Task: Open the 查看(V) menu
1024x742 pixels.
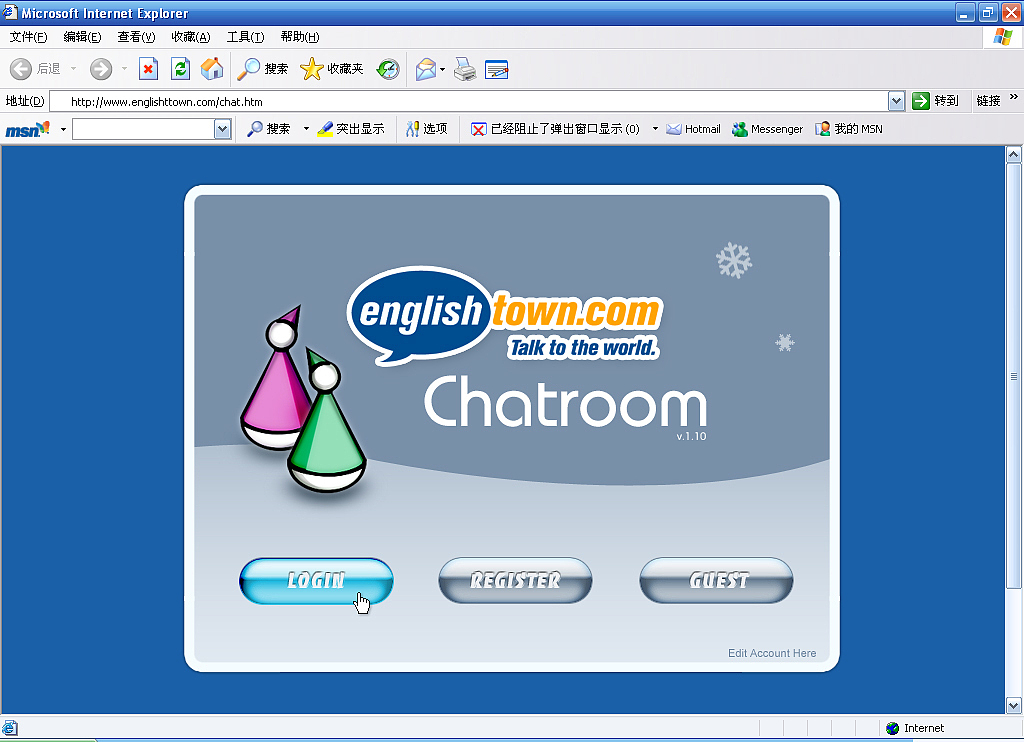Action: click(x=136, y=37)
